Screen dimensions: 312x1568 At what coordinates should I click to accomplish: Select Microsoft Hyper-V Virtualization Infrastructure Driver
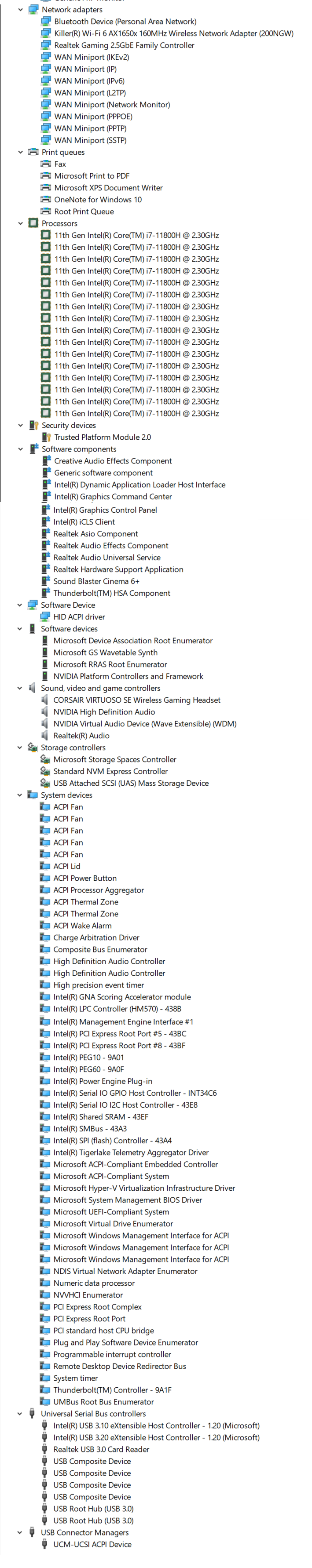click(x=144, y=1188)
